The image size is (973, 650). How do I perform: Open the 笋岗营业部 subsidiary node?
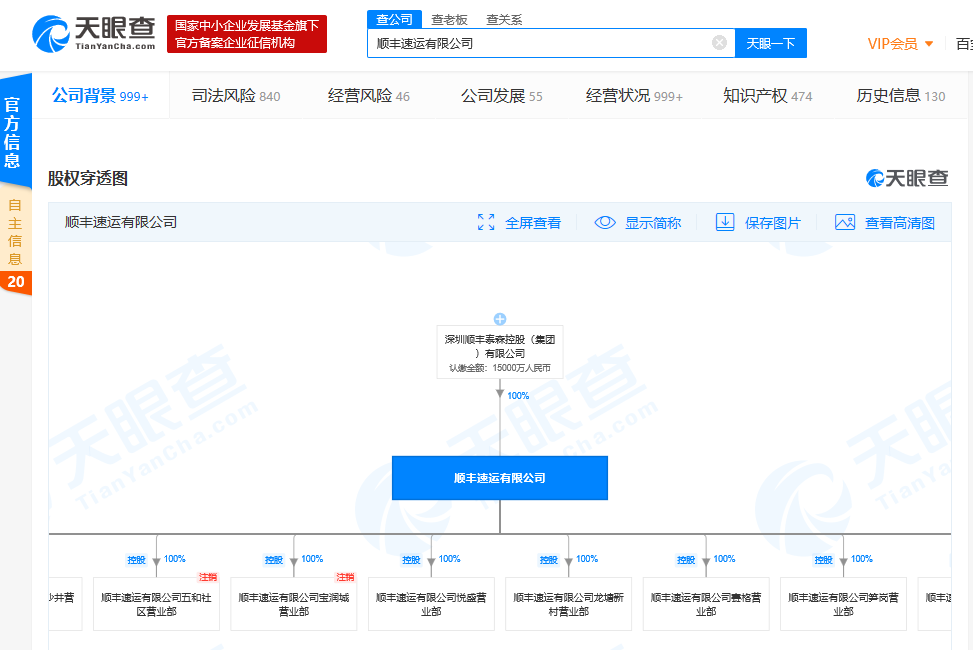point(843,604)
